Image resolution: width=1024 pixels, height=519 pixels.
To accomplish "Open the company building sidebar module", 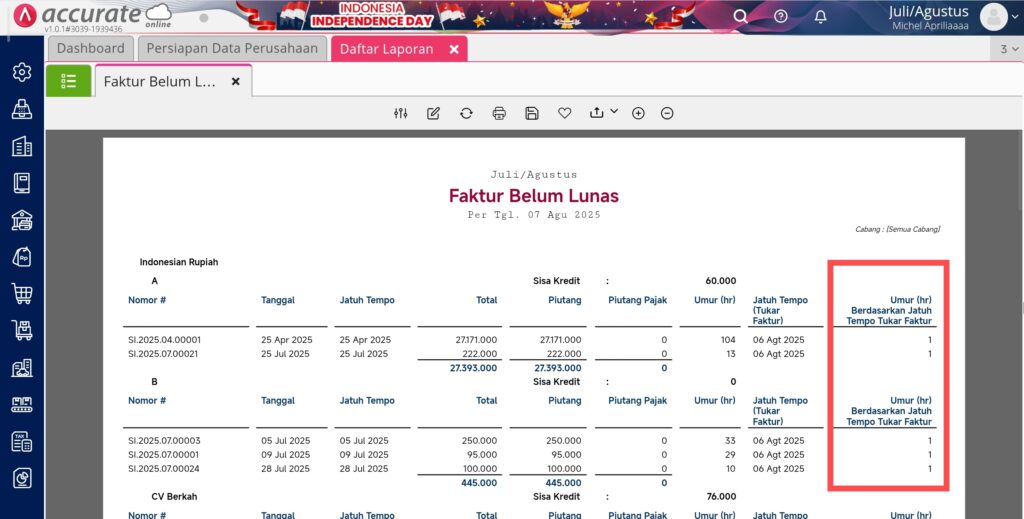I will (22, 146).
